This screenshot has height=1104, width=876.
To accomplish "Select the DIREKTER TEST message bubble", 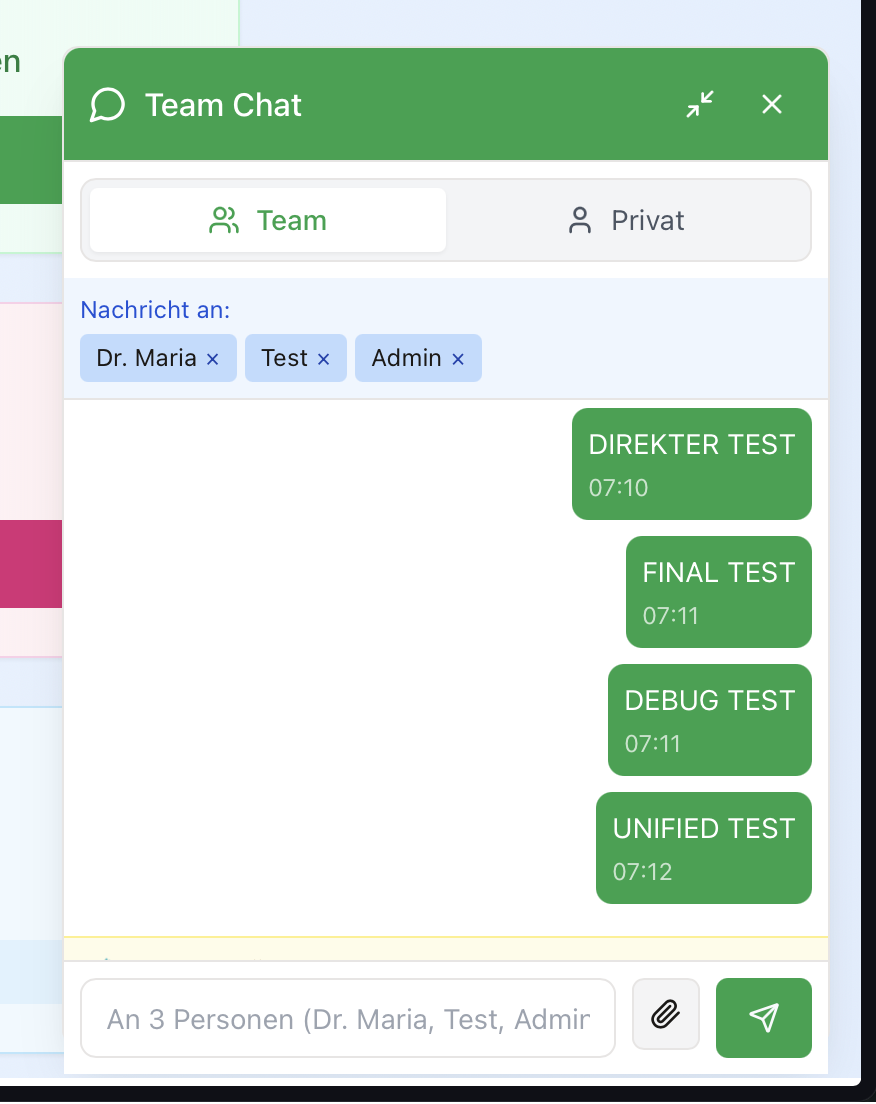I will pos(691,463).
